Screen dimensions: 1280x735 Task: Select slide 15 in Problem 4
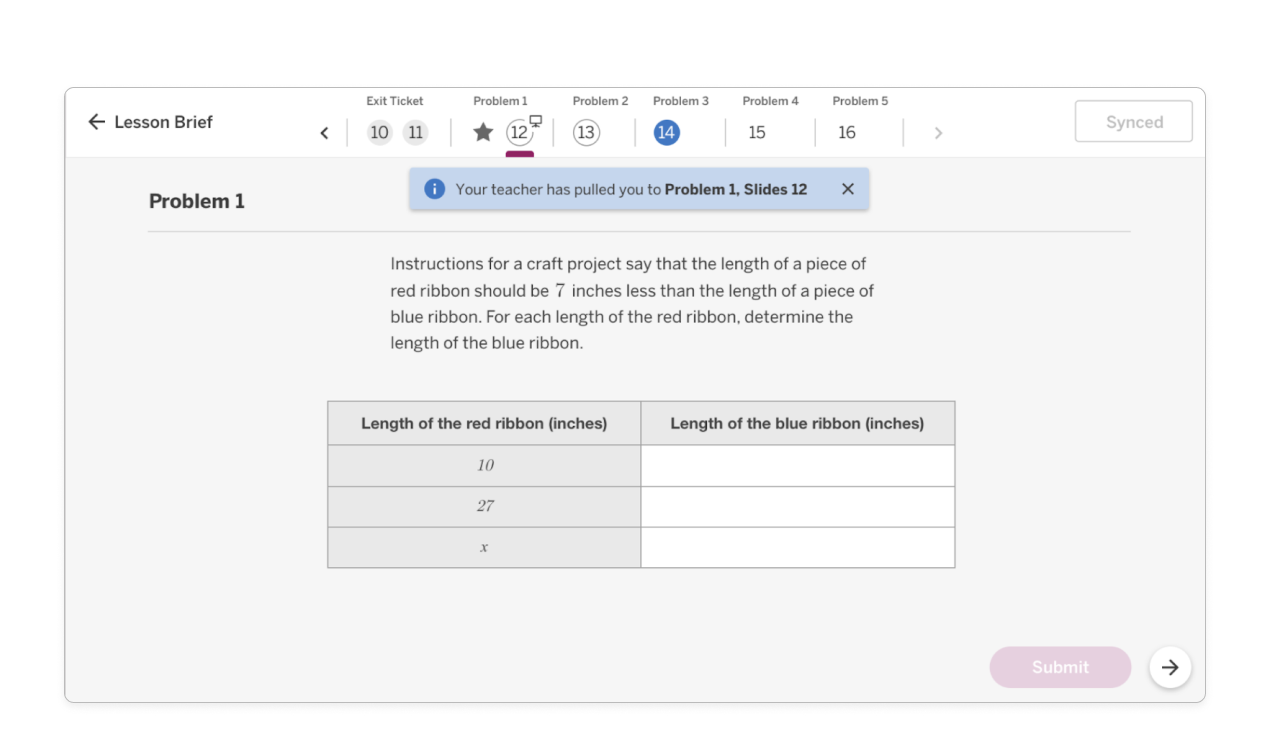tap(757, 132)
